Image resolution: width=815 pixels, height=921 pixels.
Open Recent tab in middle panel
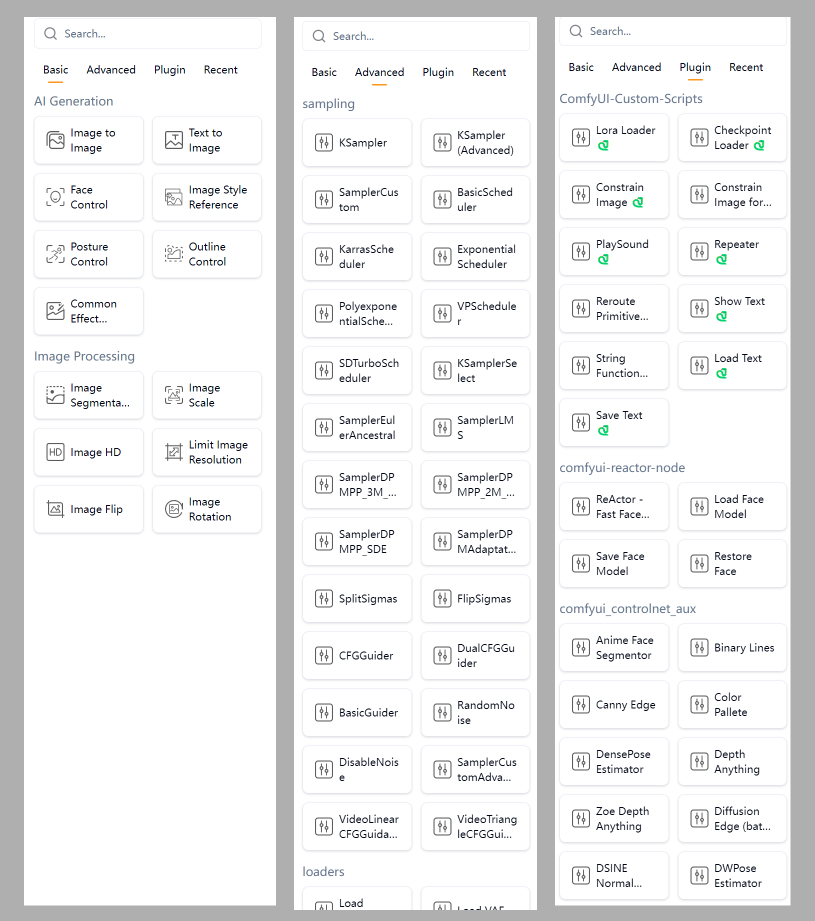(x=489, y=72)
